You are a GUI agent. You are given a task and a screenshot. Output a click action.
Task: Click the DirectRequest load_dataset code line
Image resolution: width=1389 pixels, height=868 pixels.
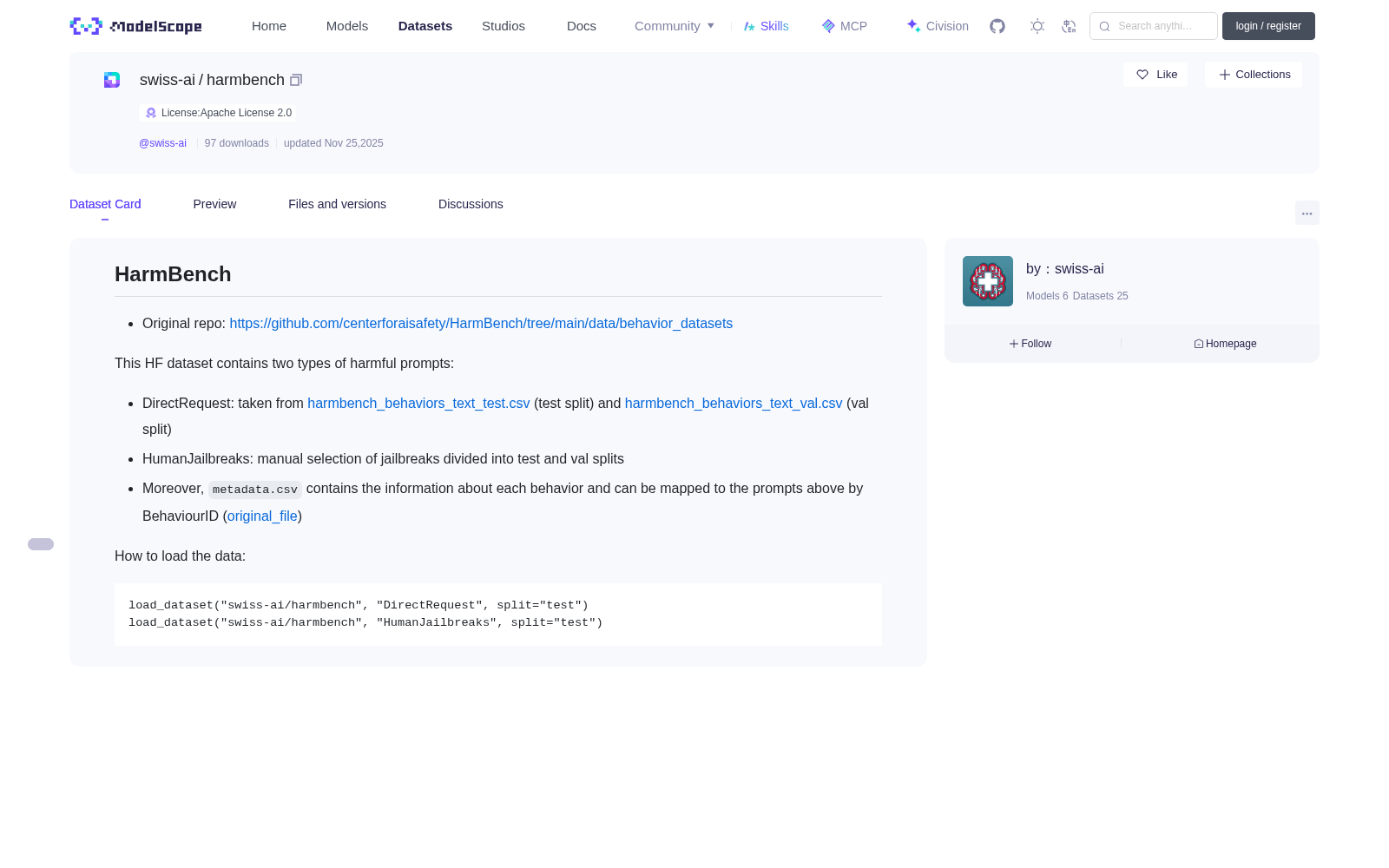pos(359,605)
